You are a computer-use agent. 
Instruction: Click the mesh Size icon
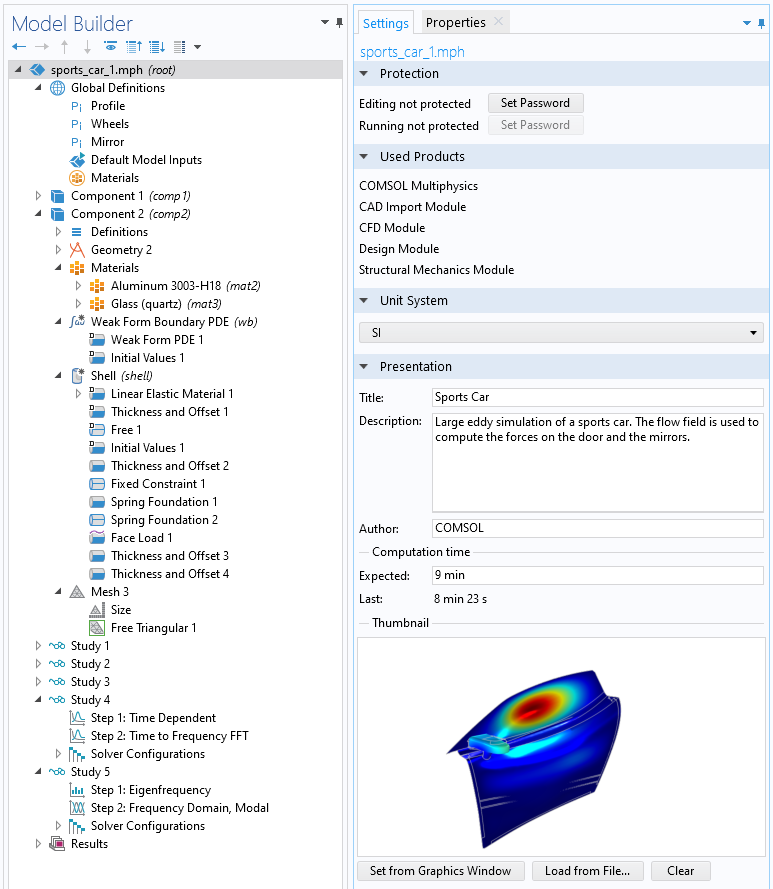[97, 610]
